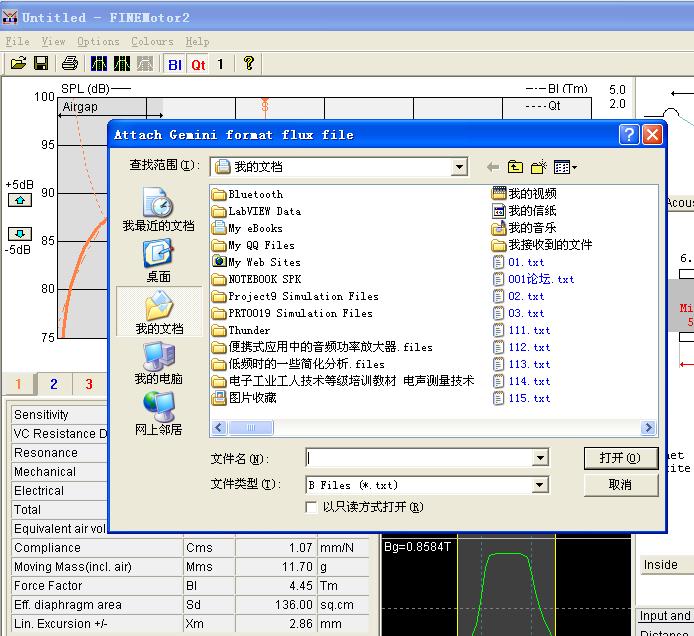Open 我的电脑 places shortcut

pos(158,364)
